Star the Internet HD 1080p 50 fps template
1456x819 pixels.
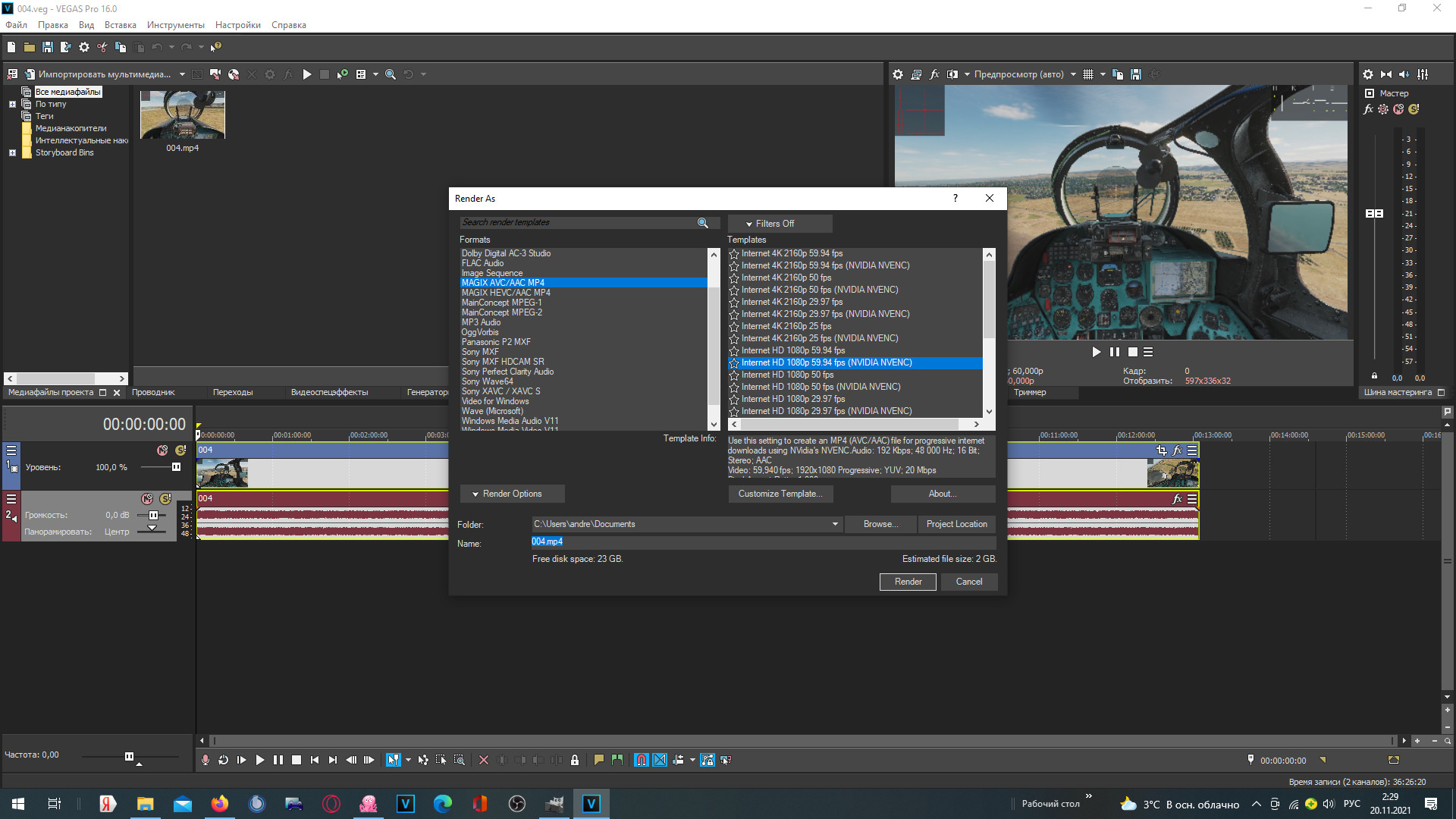[x=734, y=375]
